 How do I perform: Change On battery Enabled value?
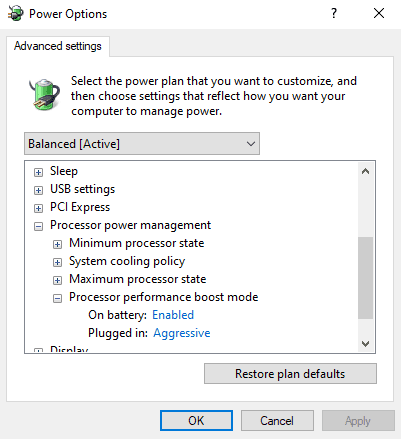click(x=173, y=315)
